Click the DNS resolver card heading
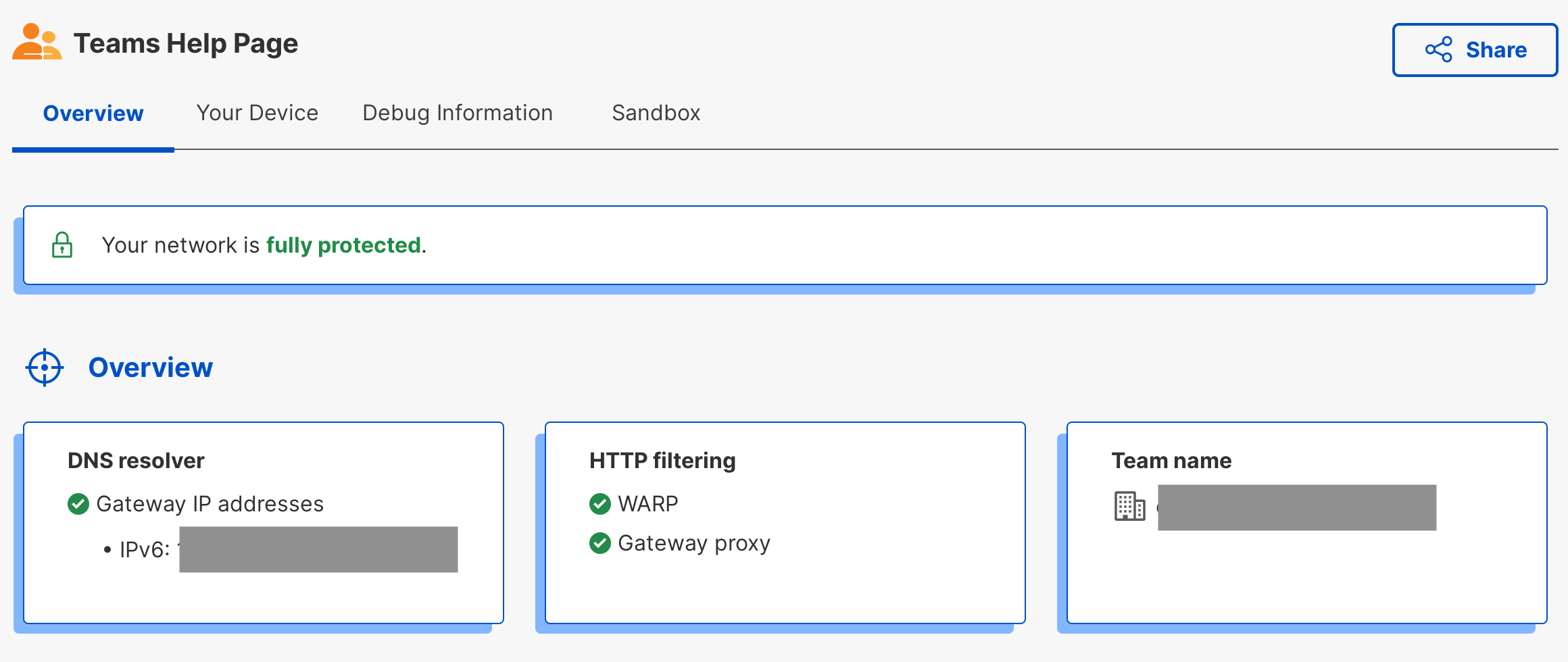 click(x=136, y=461)
